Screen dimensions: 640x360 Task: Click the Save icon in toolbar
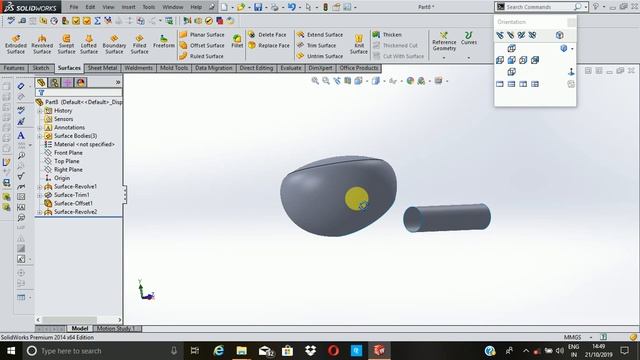(258, 7)
